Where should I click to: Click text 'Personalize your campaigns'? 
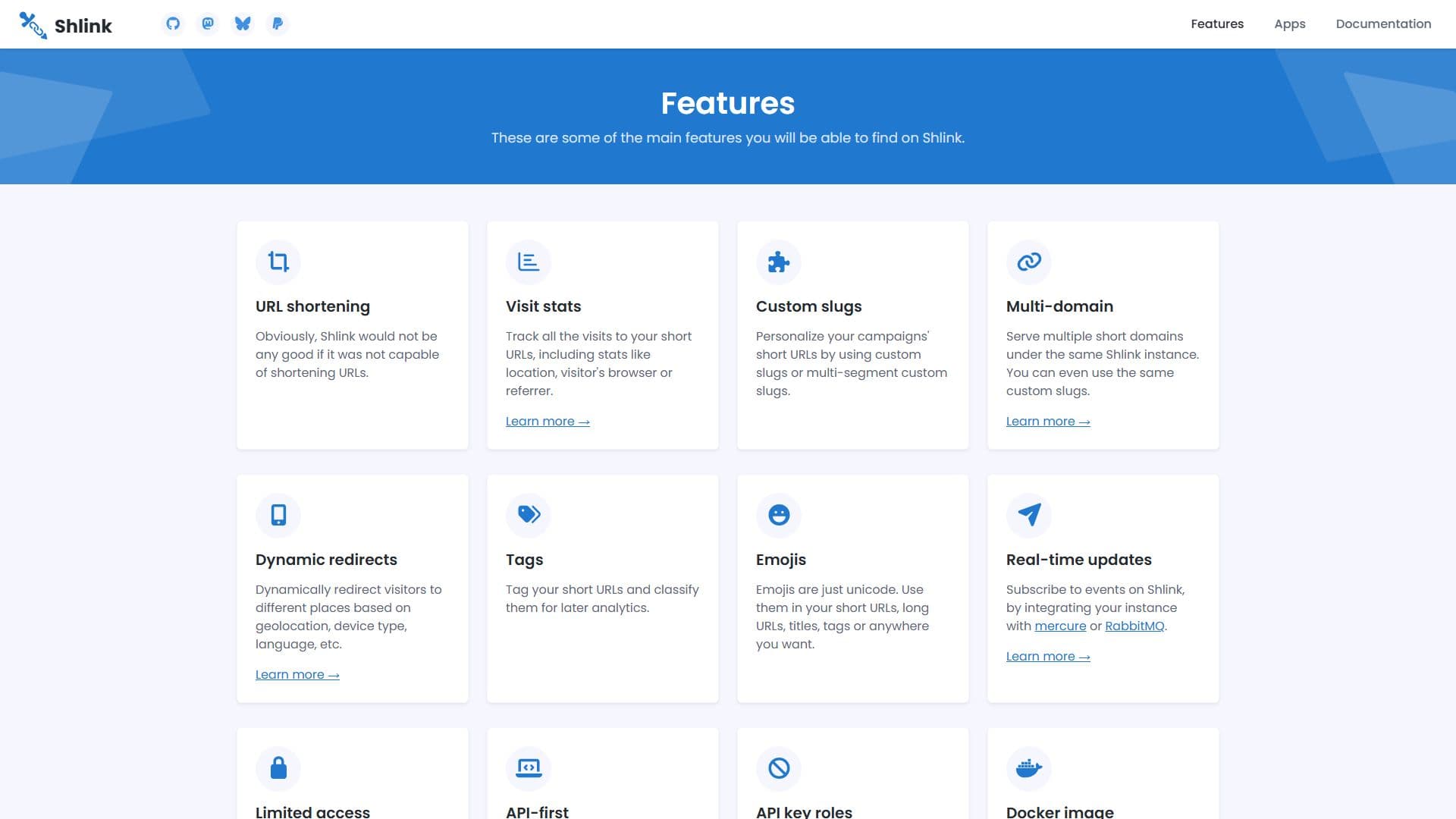(x=843, y=336)
